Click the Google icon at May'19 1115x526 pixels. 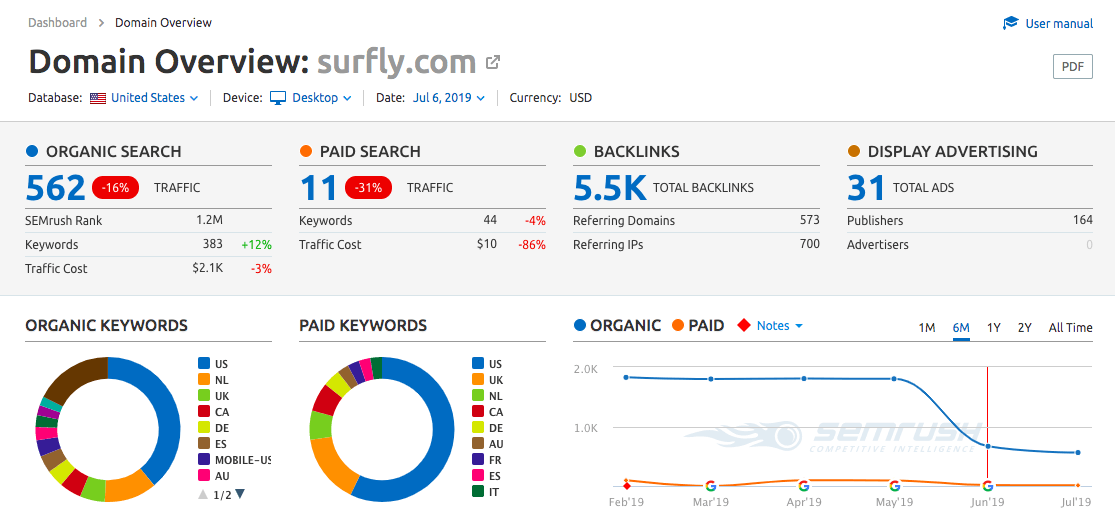pyautogui.click(x=895, y=486)
